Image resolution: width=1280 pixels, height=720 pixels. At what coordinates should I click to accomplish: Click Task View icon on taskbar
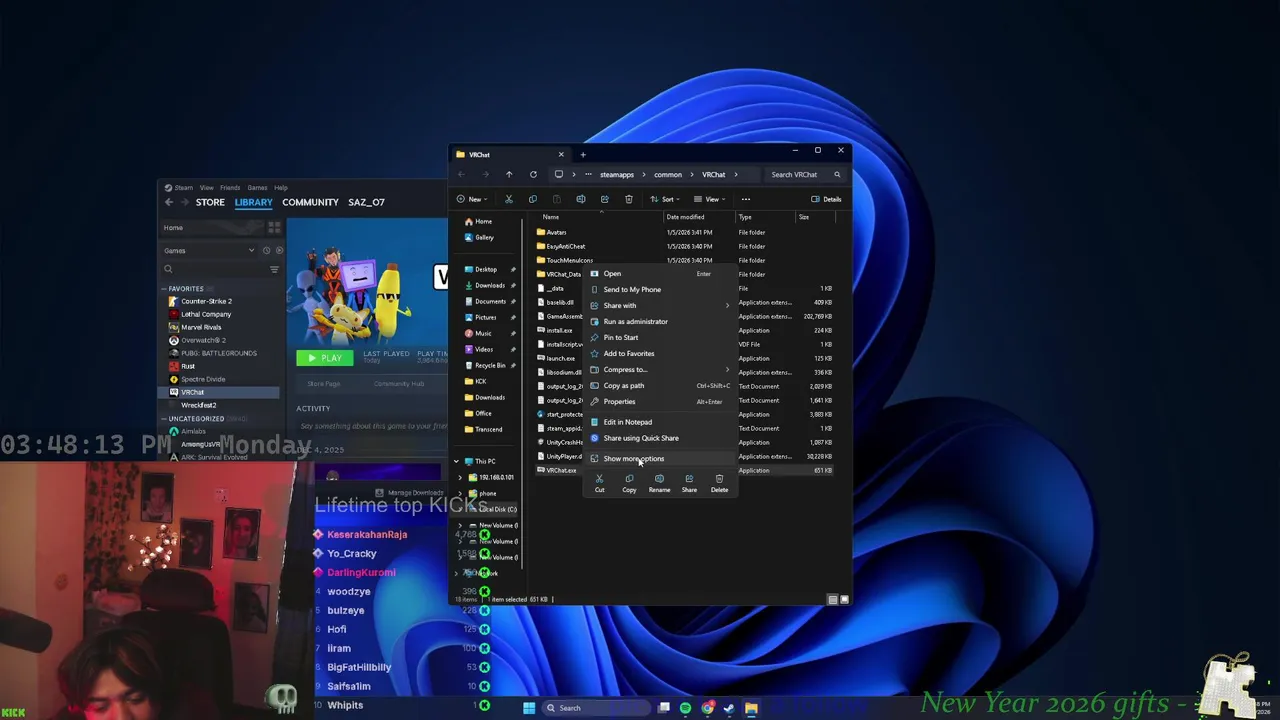(x=663, y=708)
